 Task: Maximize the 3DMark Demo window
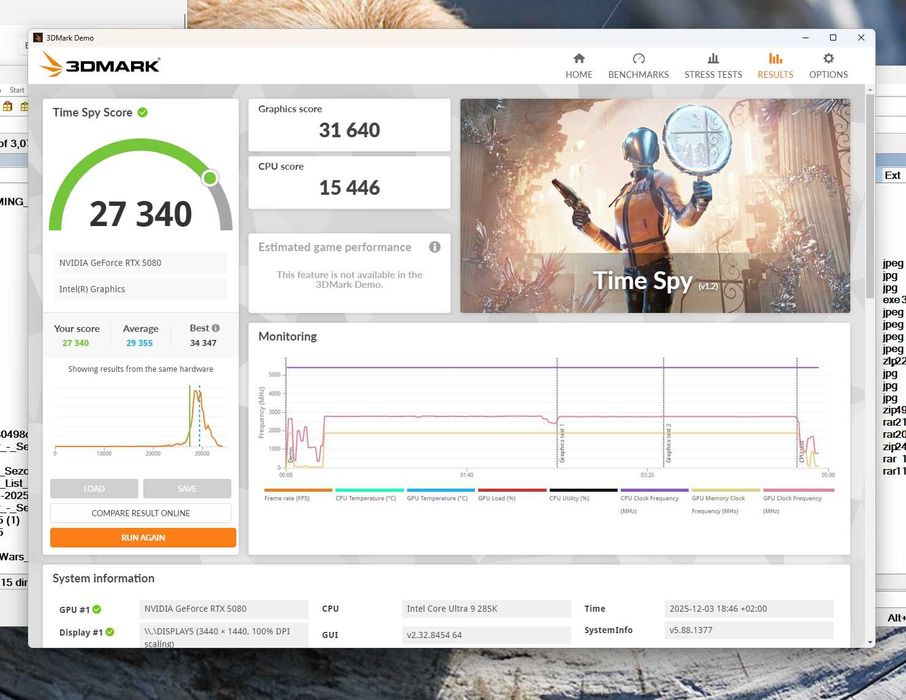coord(833,38)
